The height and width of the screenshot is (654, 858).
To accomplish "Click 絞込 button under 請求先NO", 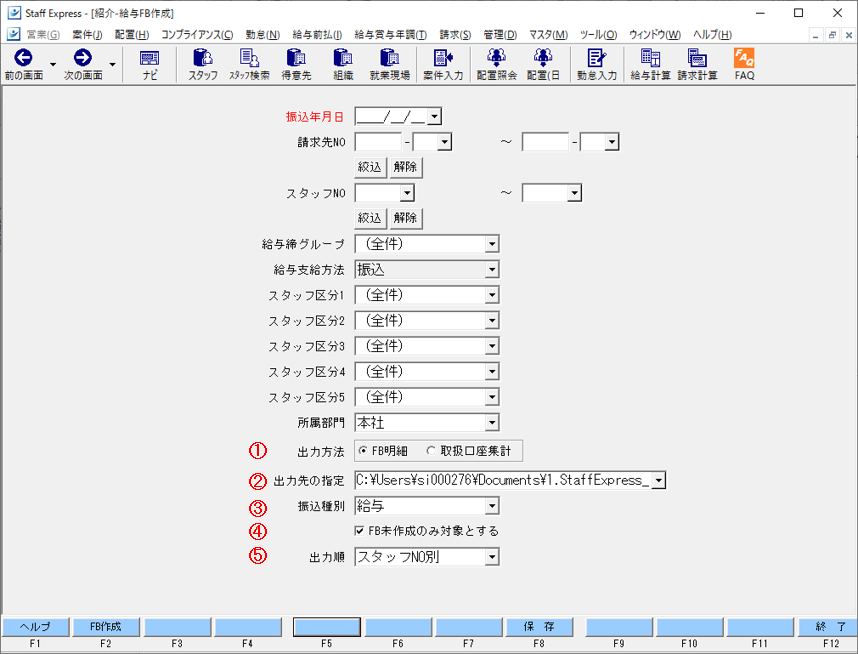I will click(370, 167).
